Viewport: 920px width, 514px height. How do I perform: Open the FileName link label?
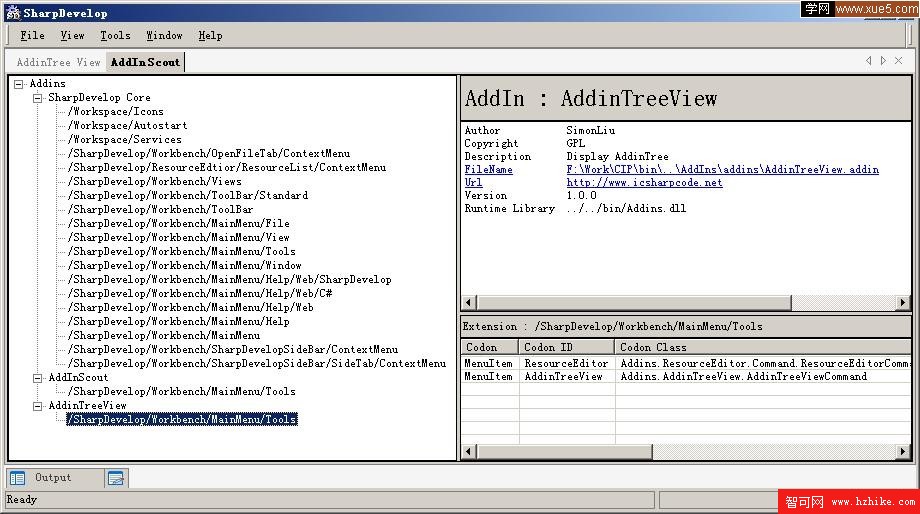tap(488, 170)
